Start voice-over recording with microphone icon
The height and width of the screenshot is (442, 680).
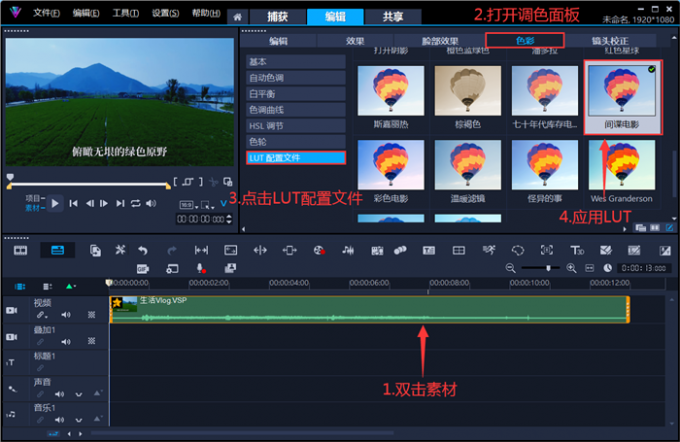click(201, 269)
